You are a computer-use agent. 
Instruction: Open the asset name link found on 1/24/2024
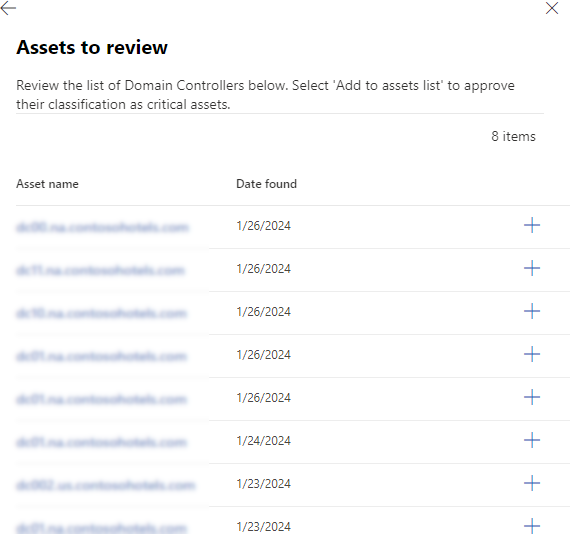(101, 442)
